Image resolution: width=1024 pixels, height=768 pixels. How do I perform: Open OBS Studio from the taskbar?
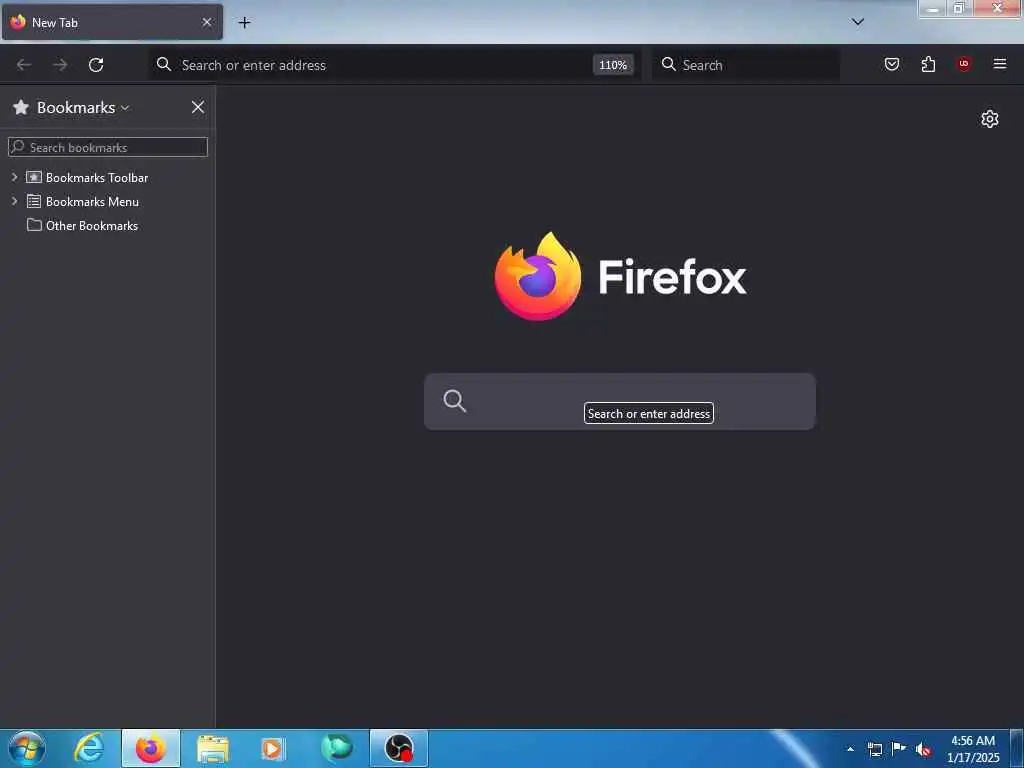(x=399, y=748)
